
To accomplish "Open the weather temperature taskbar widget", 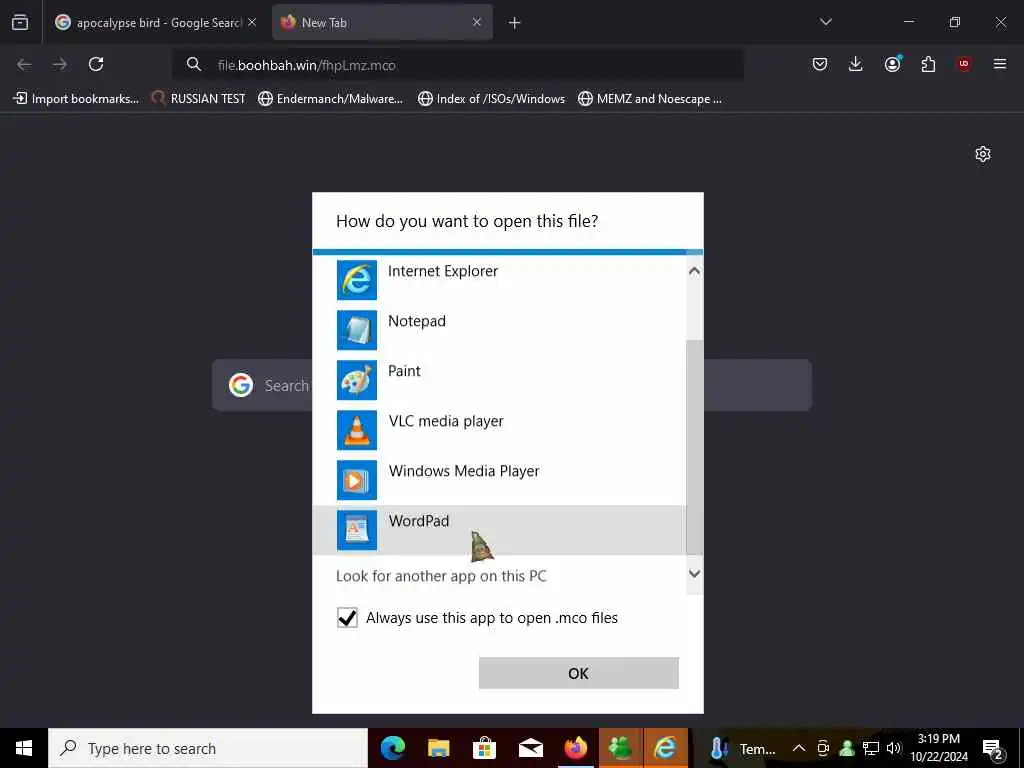I will [x=743, y=748].
